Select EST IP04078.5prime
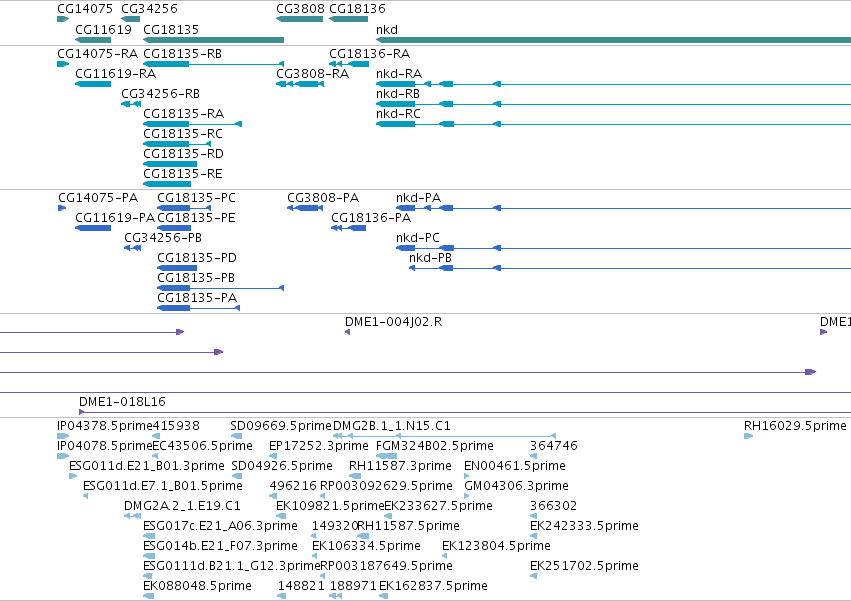The width and height of the screenshot is (851, 601). (63, 456)
